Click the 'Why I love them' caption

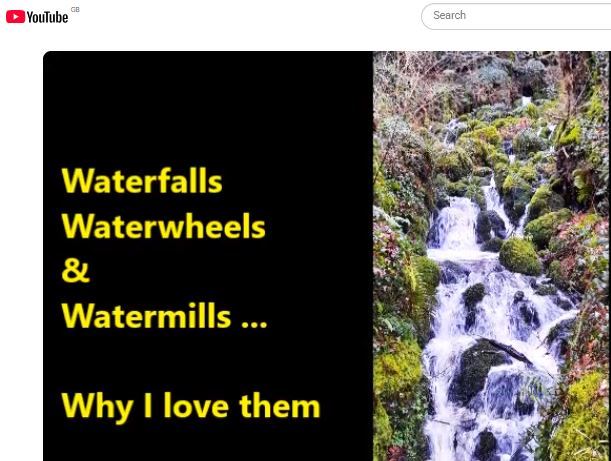[x=191, y=406]
